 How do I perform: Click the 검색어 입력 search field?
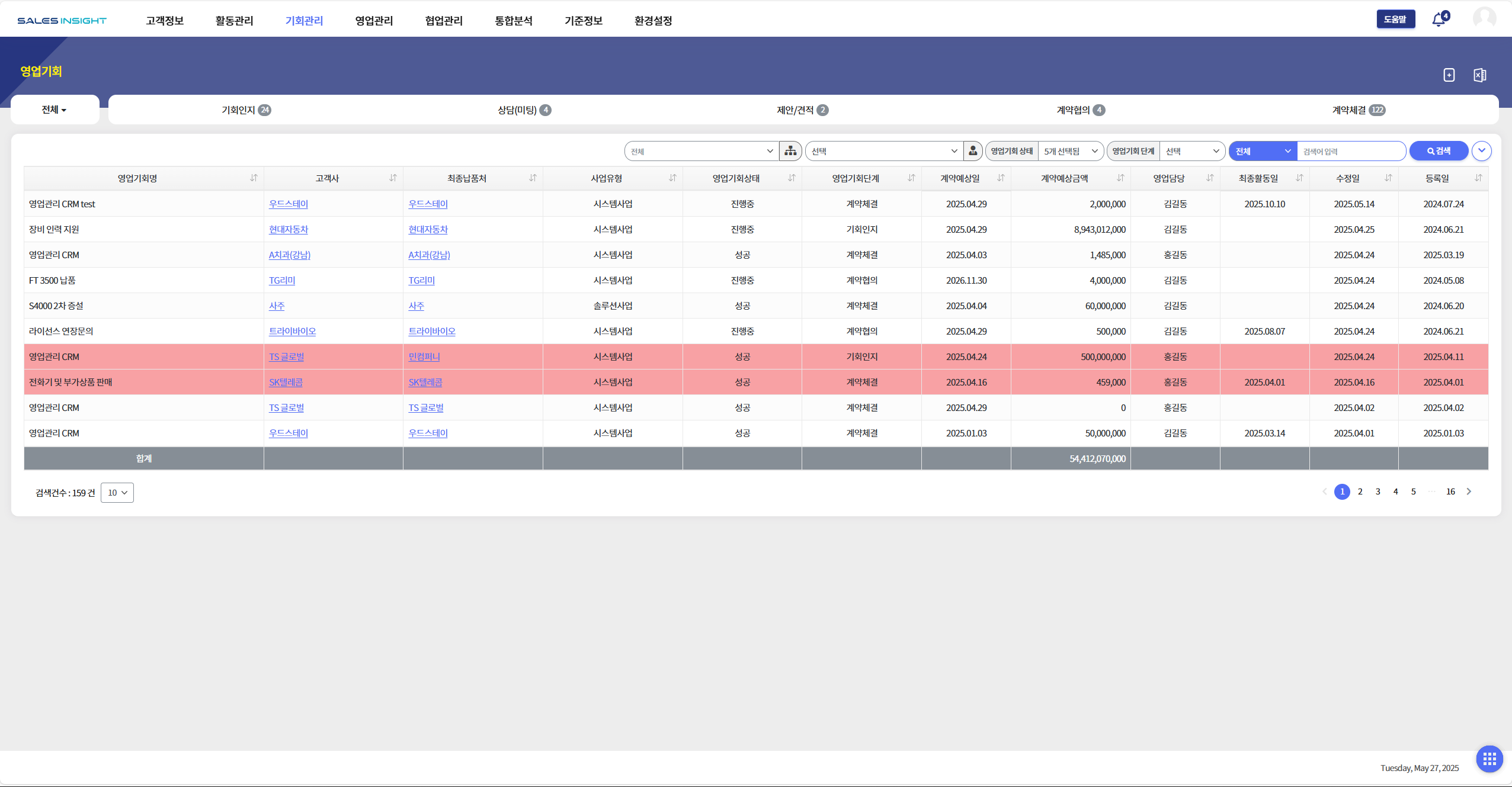(x=1351, y=151)
